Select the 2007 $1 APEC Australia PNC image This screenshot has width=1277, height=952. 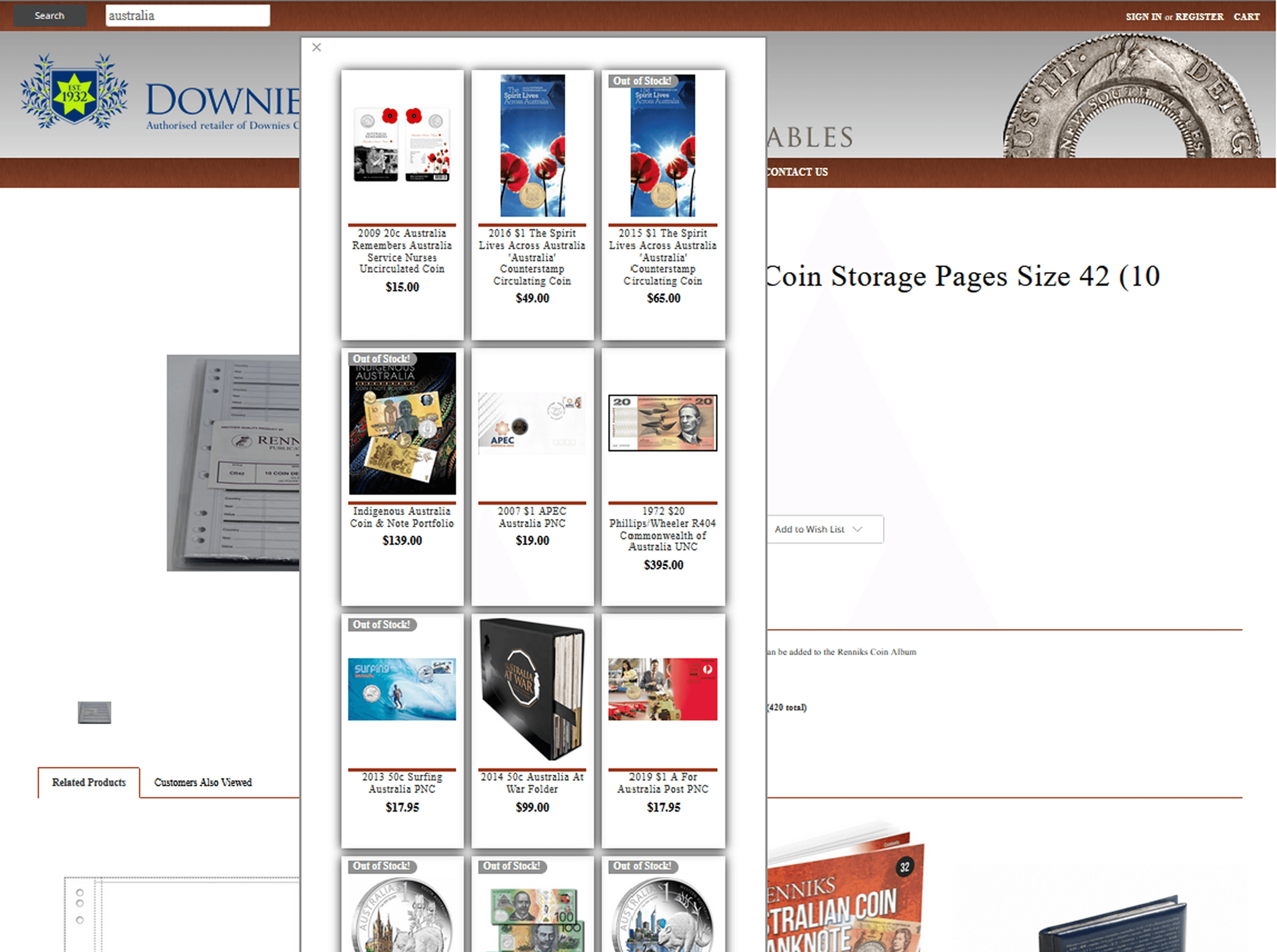[x=532, y=424]
